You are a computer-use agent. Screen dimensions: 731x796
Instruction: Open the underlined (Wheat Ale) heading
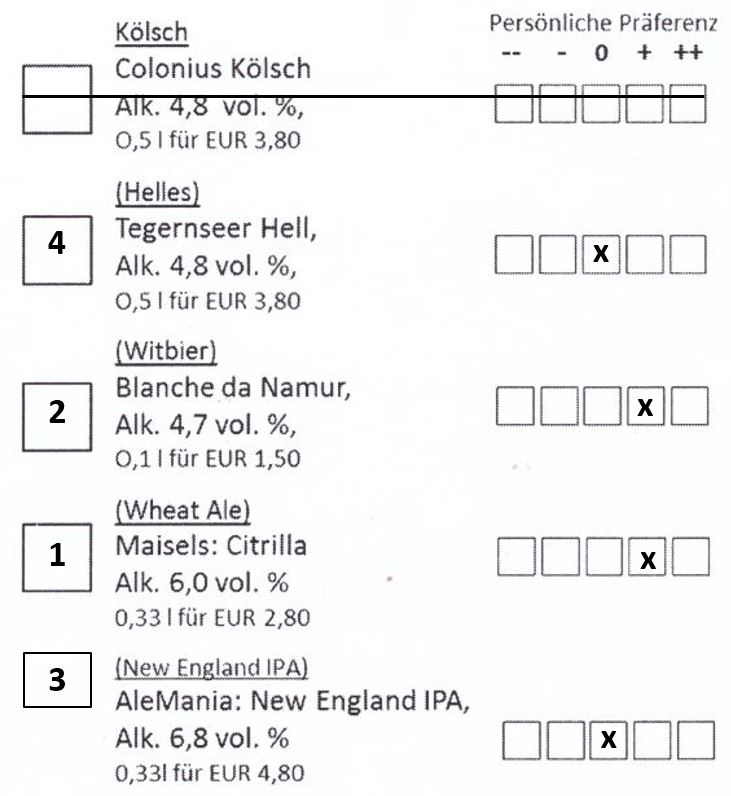[183, 511]
